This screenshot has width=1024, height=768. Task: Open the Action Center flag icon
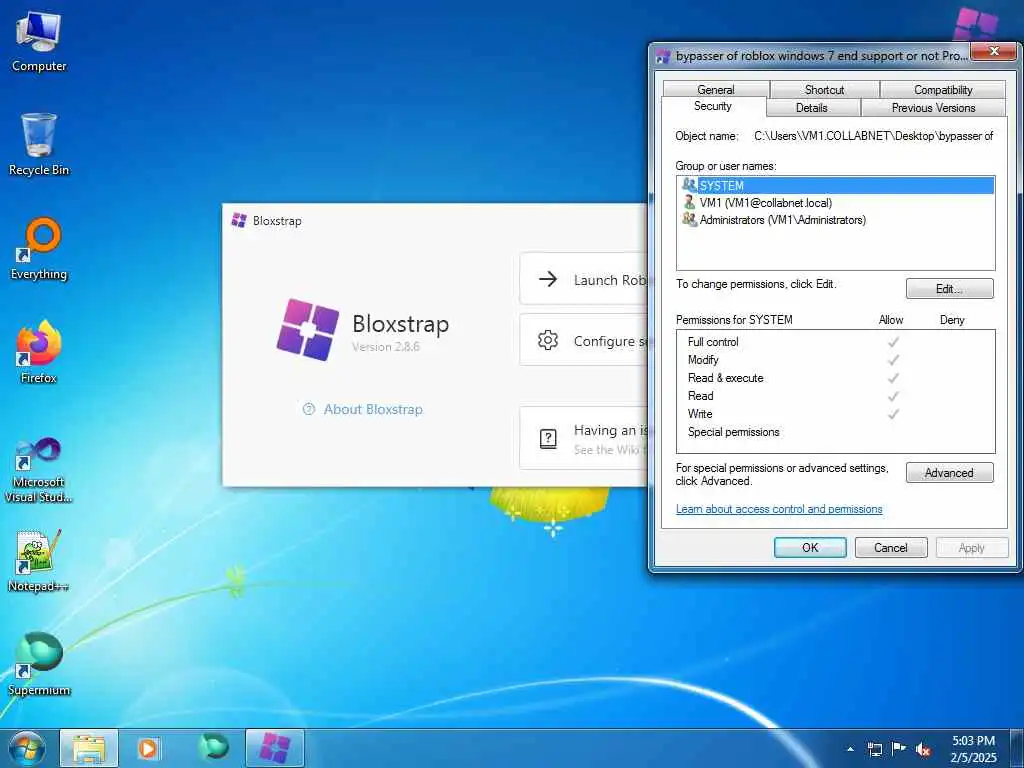pos(899,749)
